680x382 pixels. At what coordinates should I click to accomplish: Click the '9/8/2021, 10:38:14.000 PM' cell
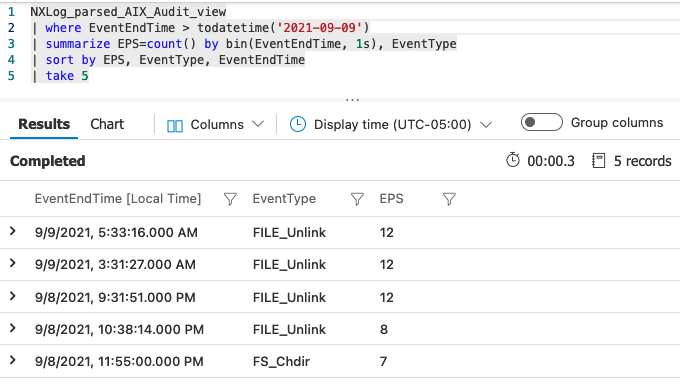click(119, 330)
